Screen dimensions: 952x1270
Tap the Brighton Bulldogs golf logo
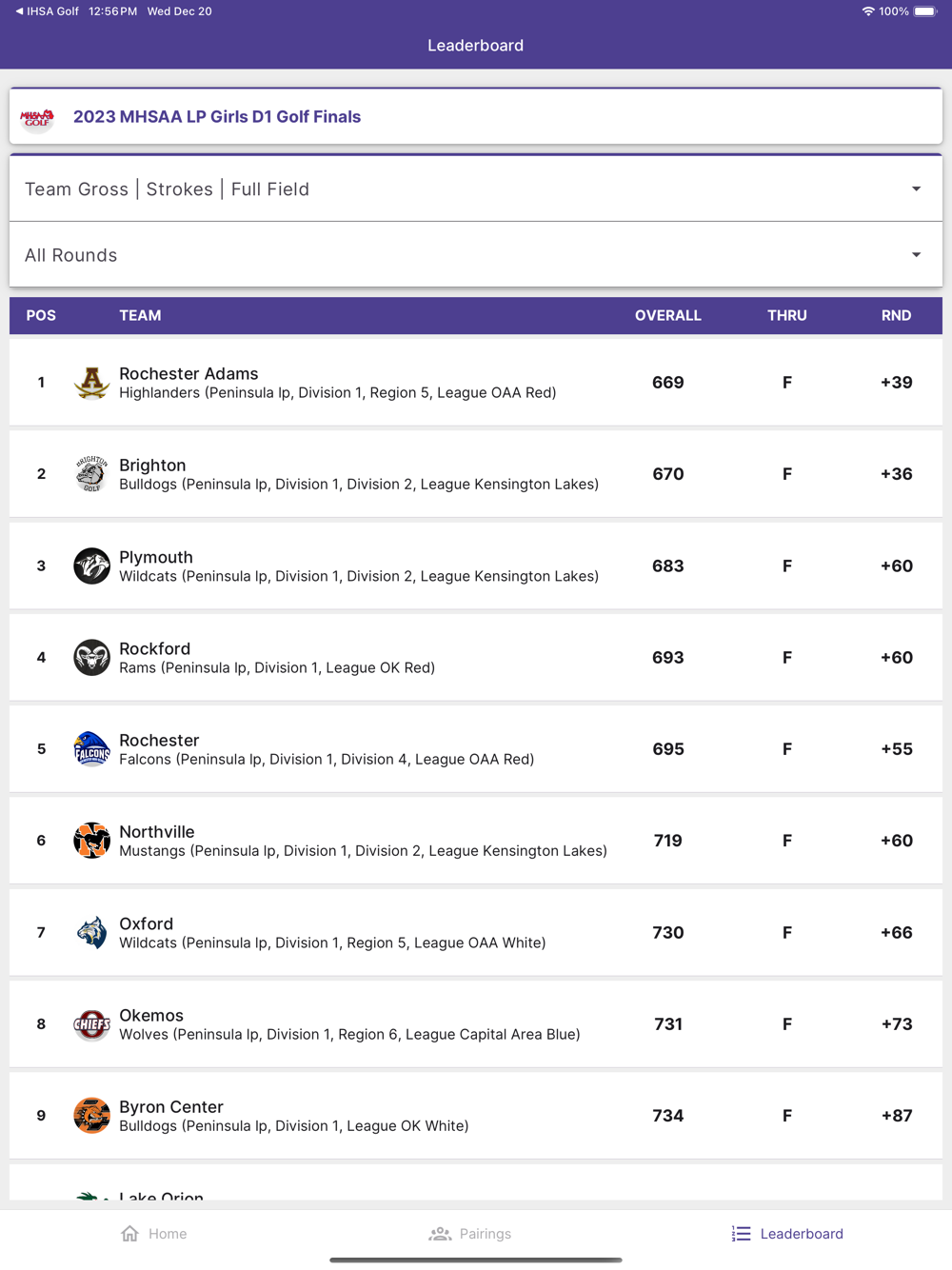click(x=91, y=474)
